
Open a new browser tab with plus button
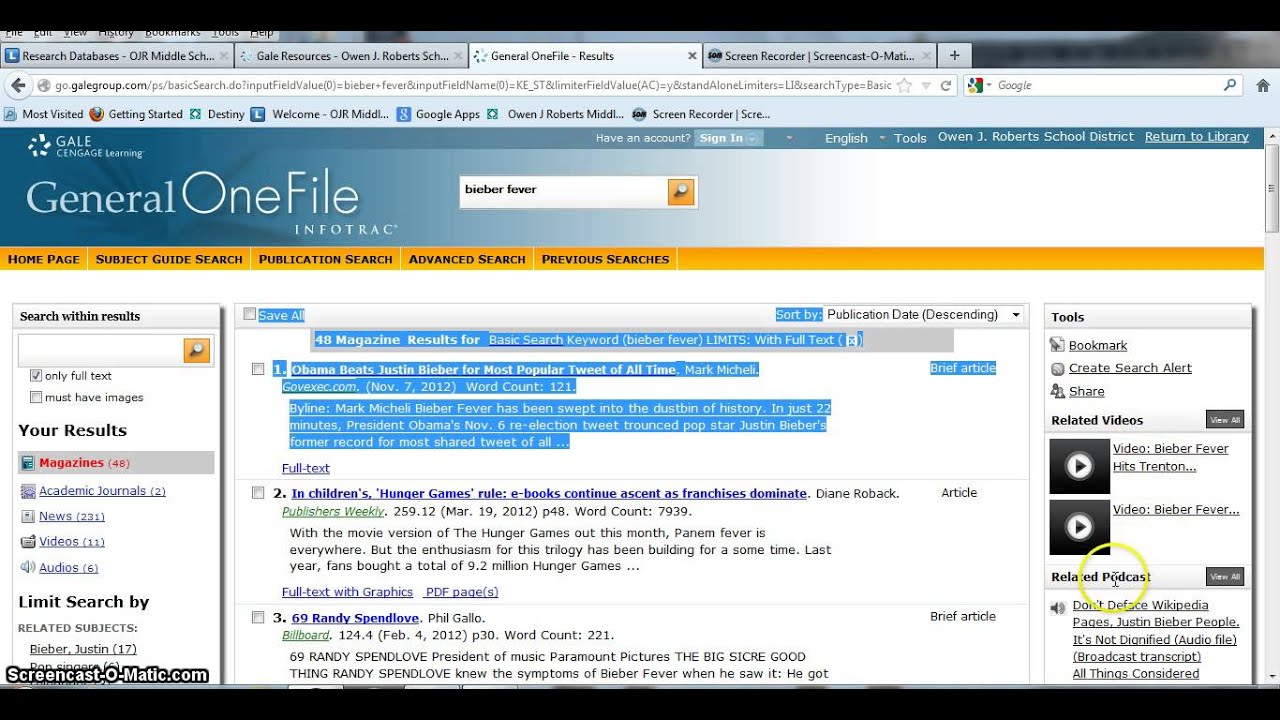(x=954, y=56)
